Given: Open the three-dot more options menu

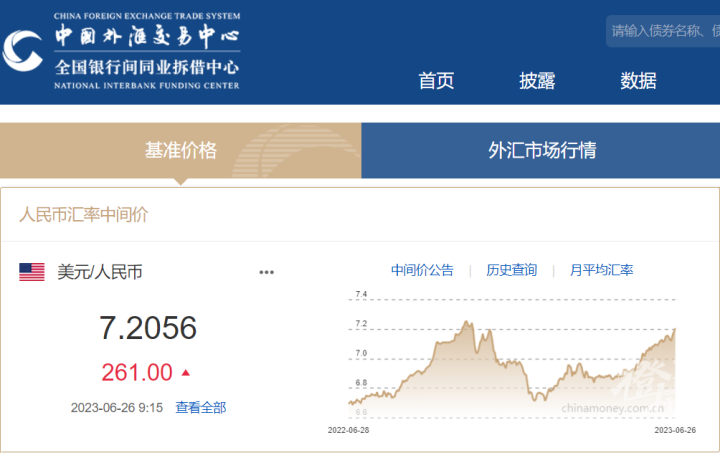Looking at the screenshot, I should (266, 272).
